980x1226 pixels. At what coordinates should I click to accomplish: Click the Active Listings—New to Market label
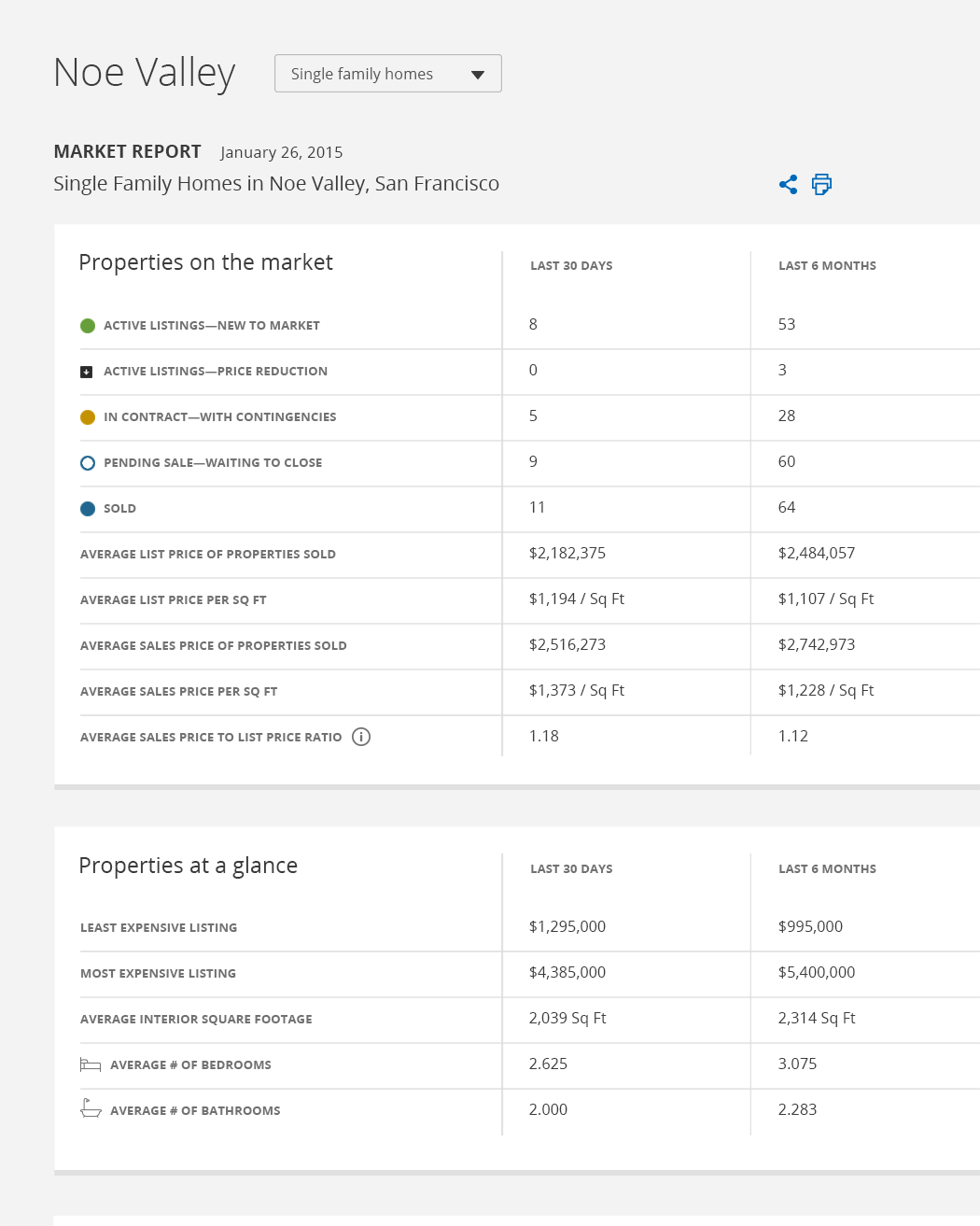[212, 326]
